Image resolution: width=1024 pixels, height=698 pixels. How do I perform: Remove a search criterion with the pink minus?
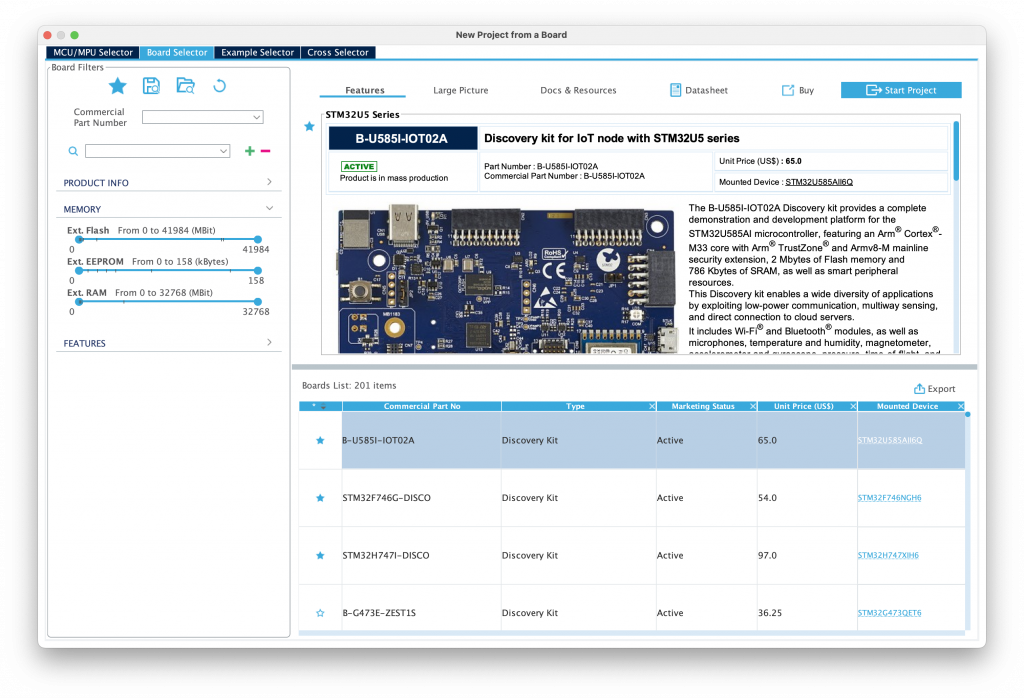click(265, 151)
